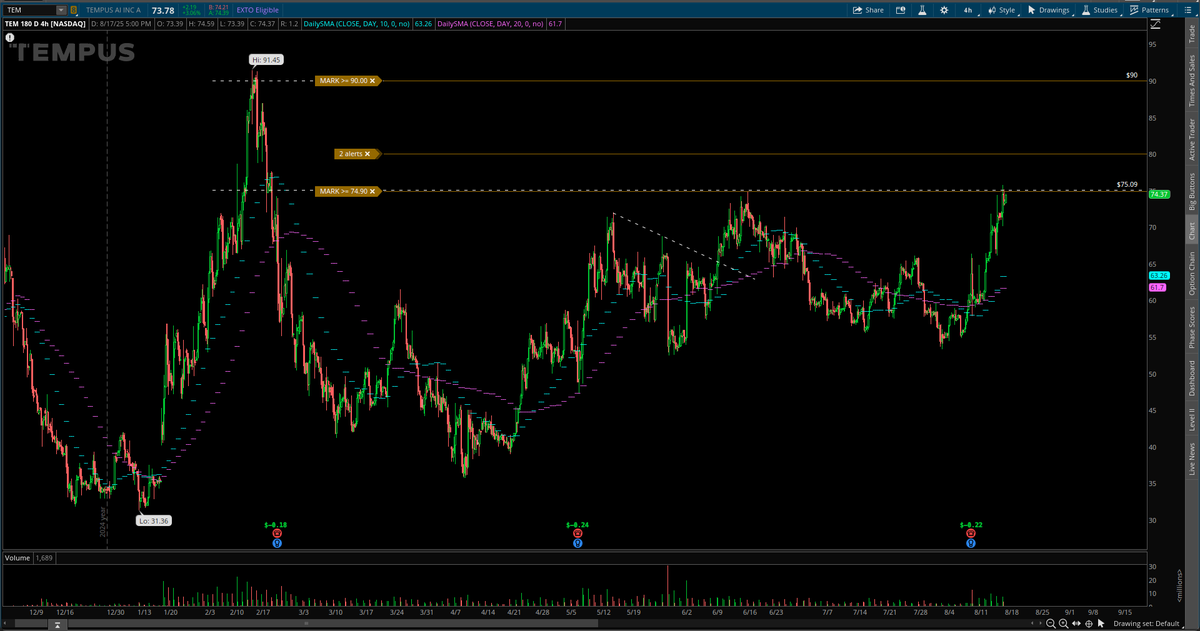Viewport: 1200px width, 631px height.
Task: Click the crosshair cursor icon in bottom bar
Action: coord(1088,624)
